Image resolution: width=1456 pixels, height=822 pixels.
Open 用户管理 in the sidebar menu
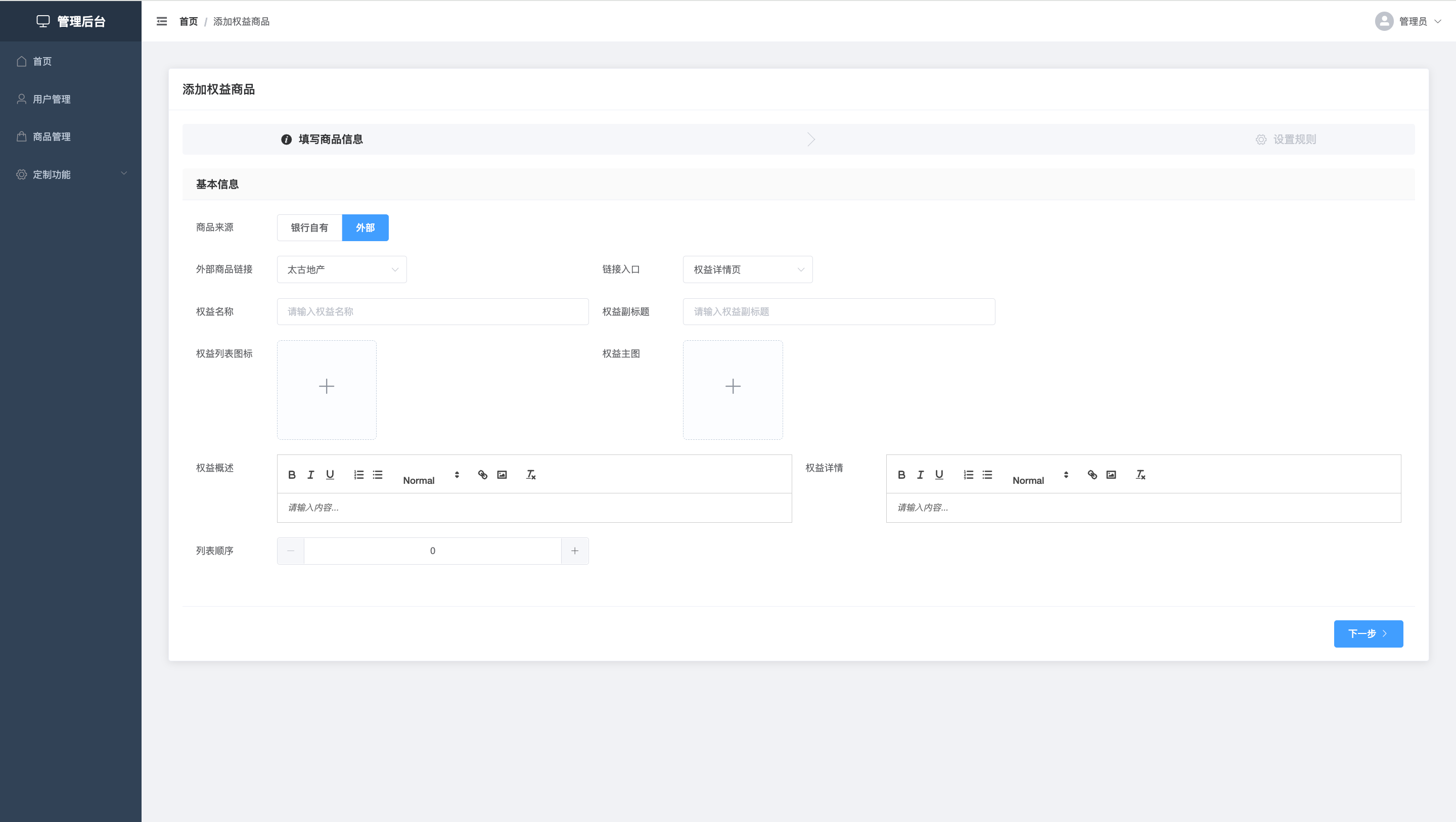click(x=71, y=99)
